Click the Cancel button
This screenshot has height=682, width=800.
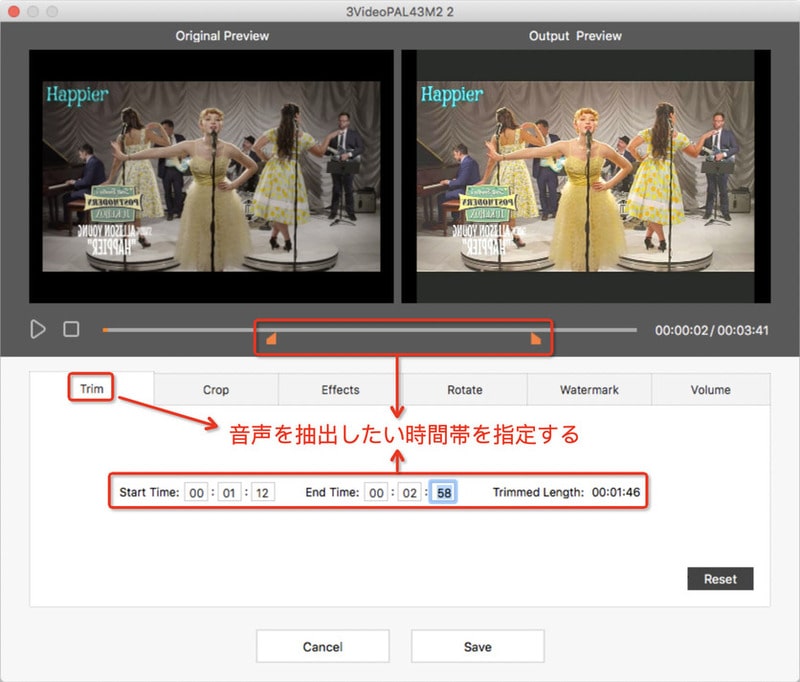click(322, 646)
